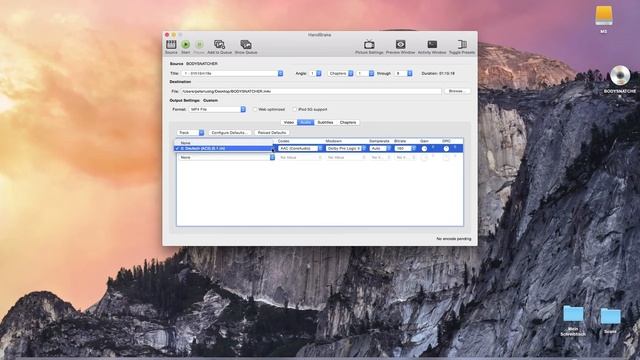Switch to the Subtitles tab
Image resolution: width=640 pixels, height=360 pixels.
pyautogui.click(x=325, y=122)
